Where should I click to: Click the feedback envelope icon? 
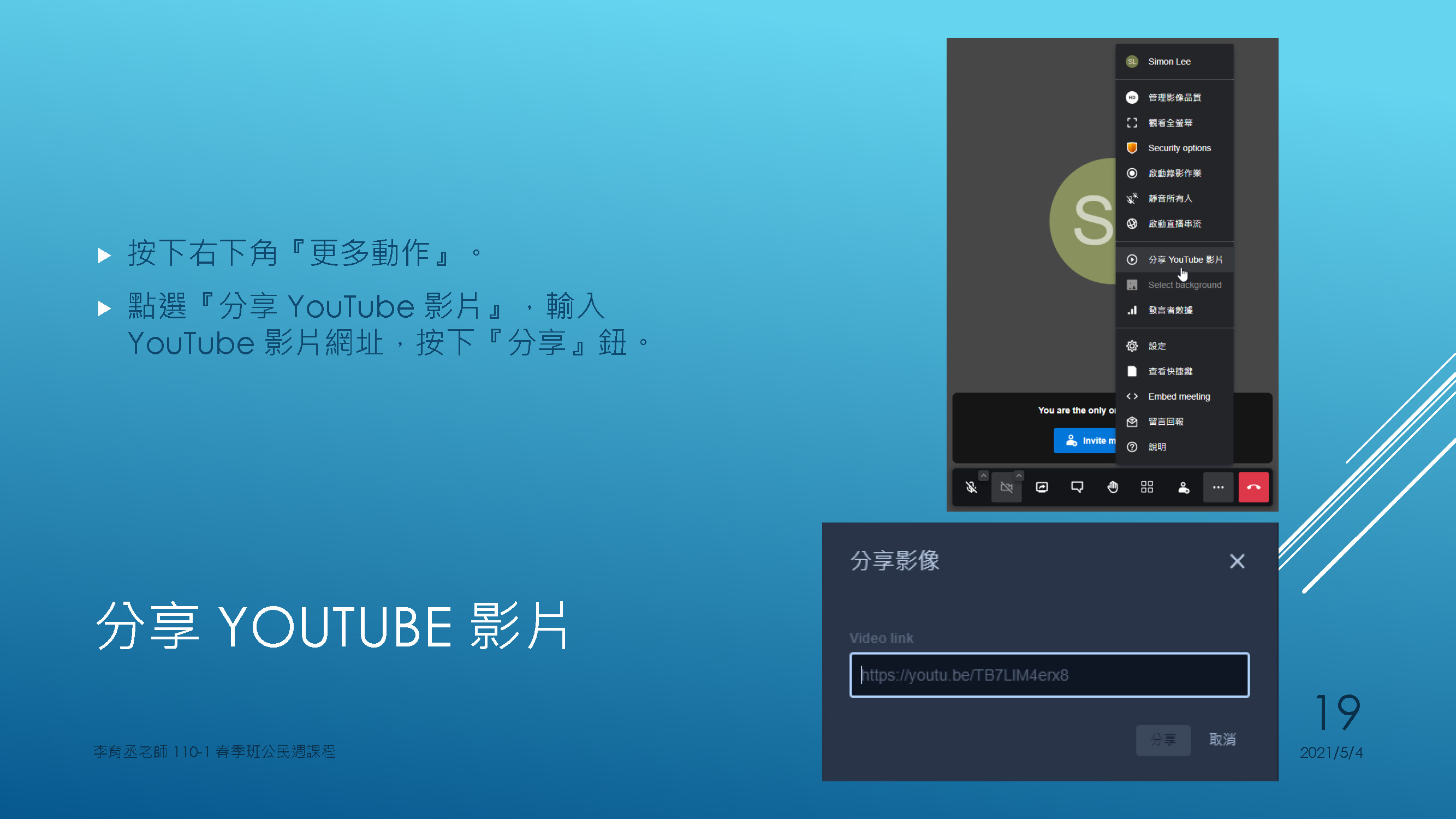[x=1132, y=422]
